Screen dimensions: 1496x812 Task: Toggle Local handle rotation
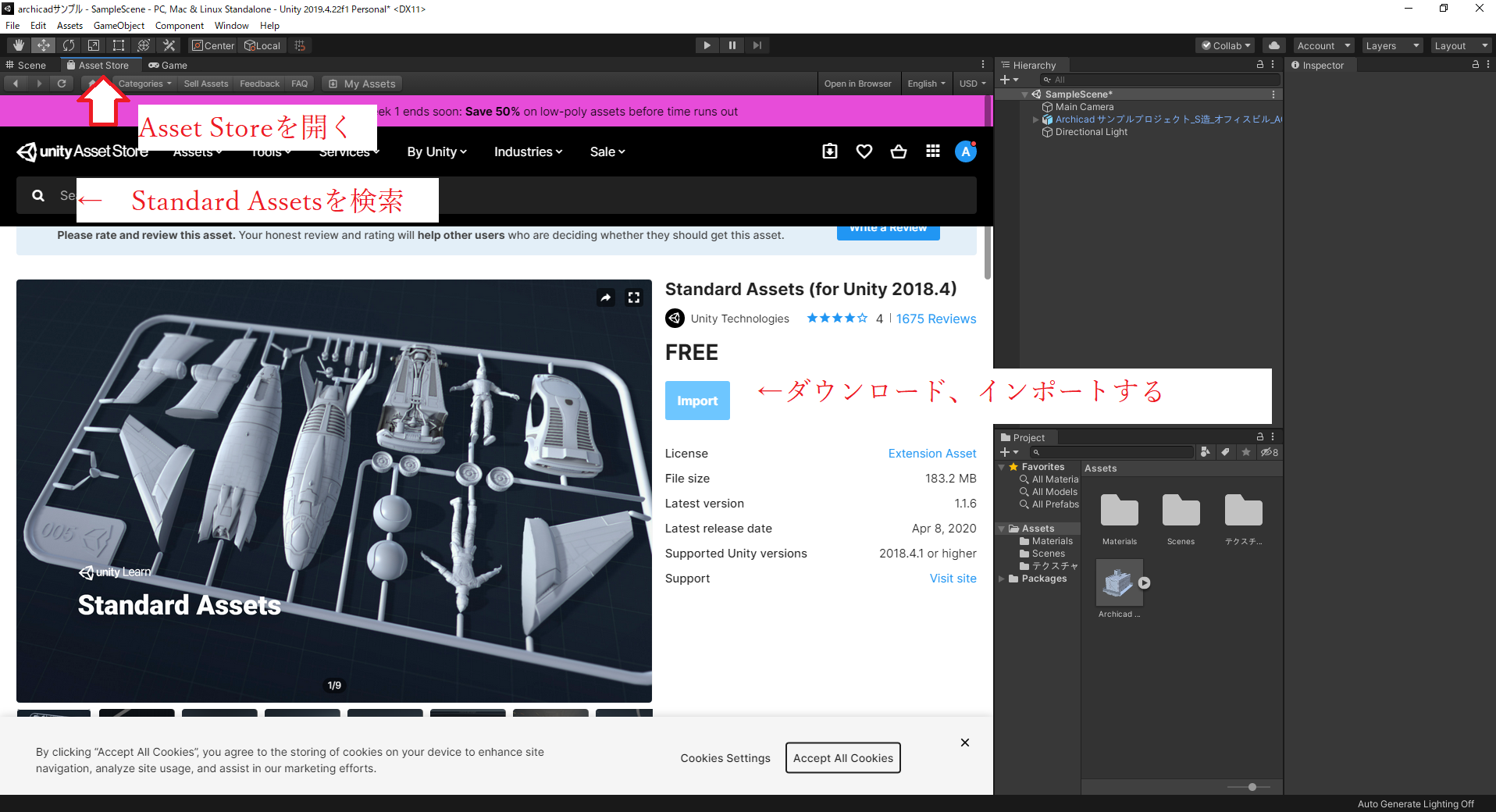pos(262,45)
